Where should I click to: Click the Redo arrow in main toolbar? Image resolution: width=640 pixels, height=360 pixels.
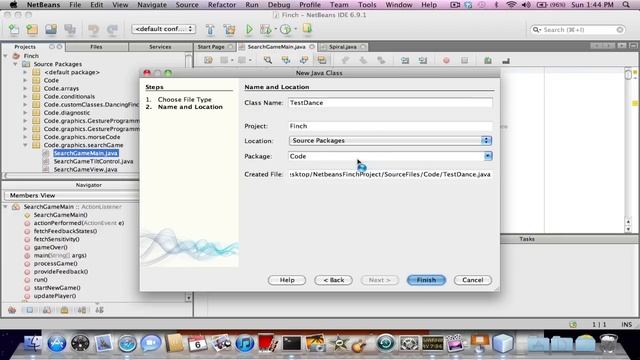[x=112, y=29]
